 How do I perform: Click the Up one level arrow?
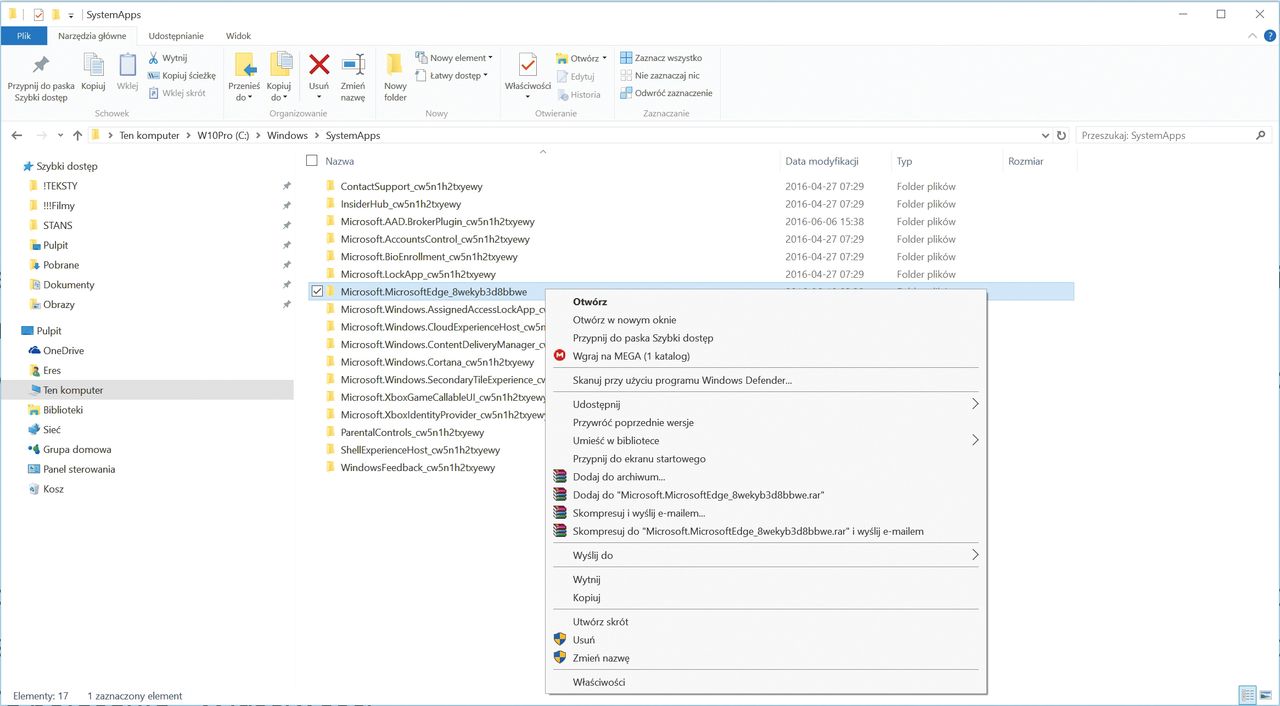pyautogui.click(x=77, y=135)
